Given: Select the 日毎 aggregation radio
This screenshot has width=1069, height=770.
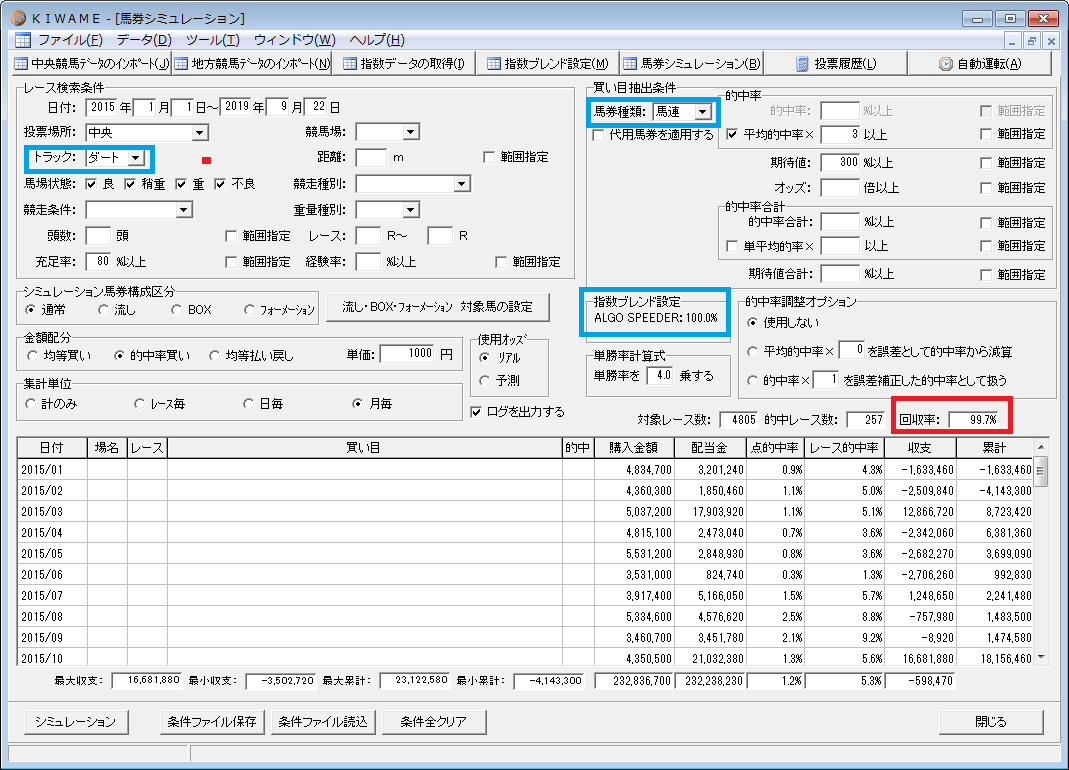Looking at the screenshot, I should [248, 404].
